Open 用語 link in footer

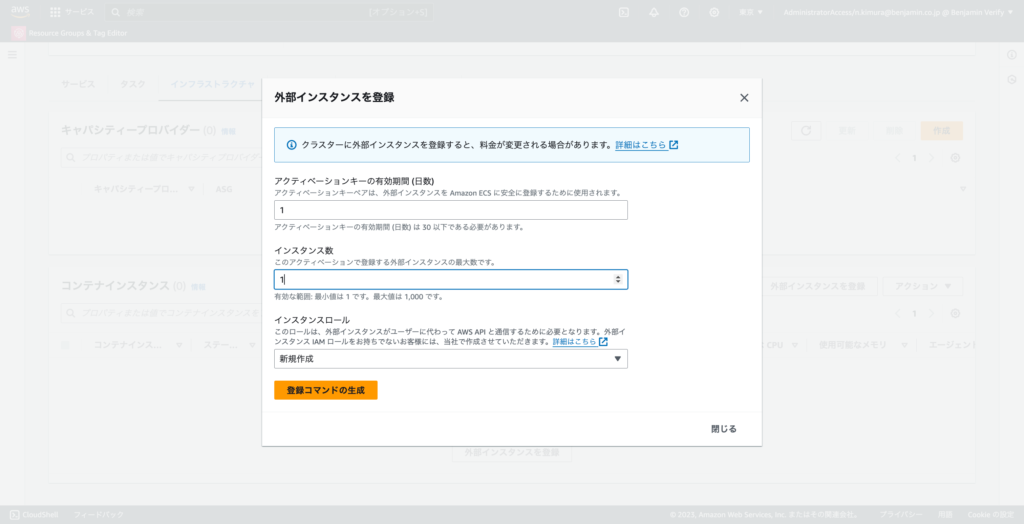946,515
